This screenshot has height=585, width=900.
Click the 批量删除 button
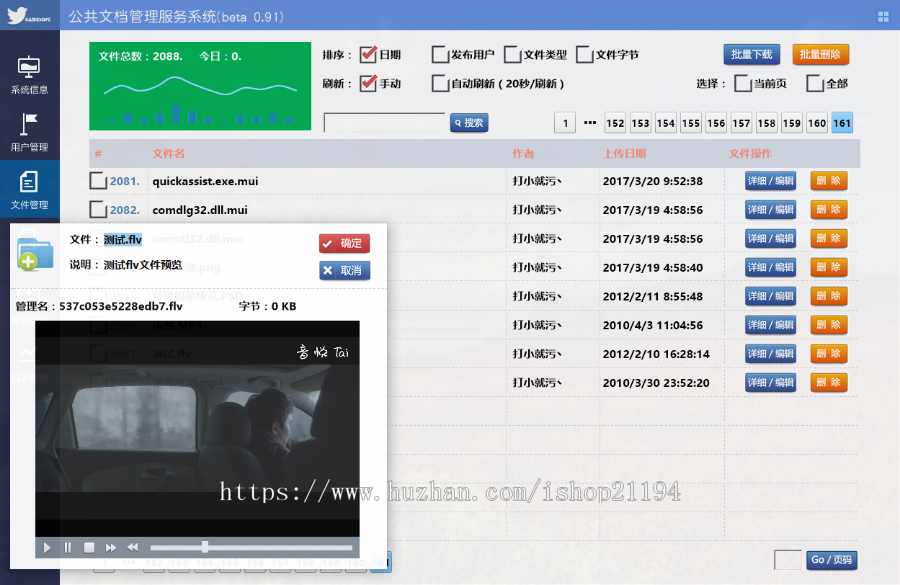(x=820, y=55)
